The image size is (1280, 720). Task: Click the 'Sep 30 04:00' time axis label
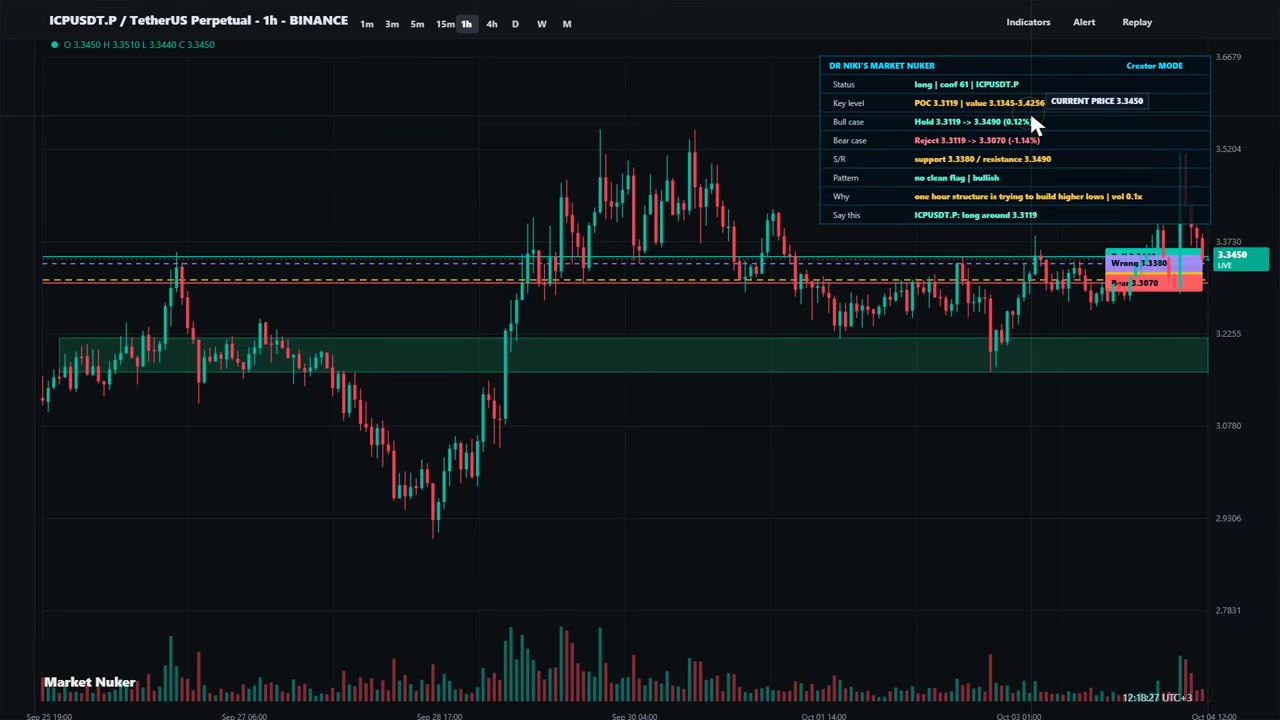pos(634,716)
